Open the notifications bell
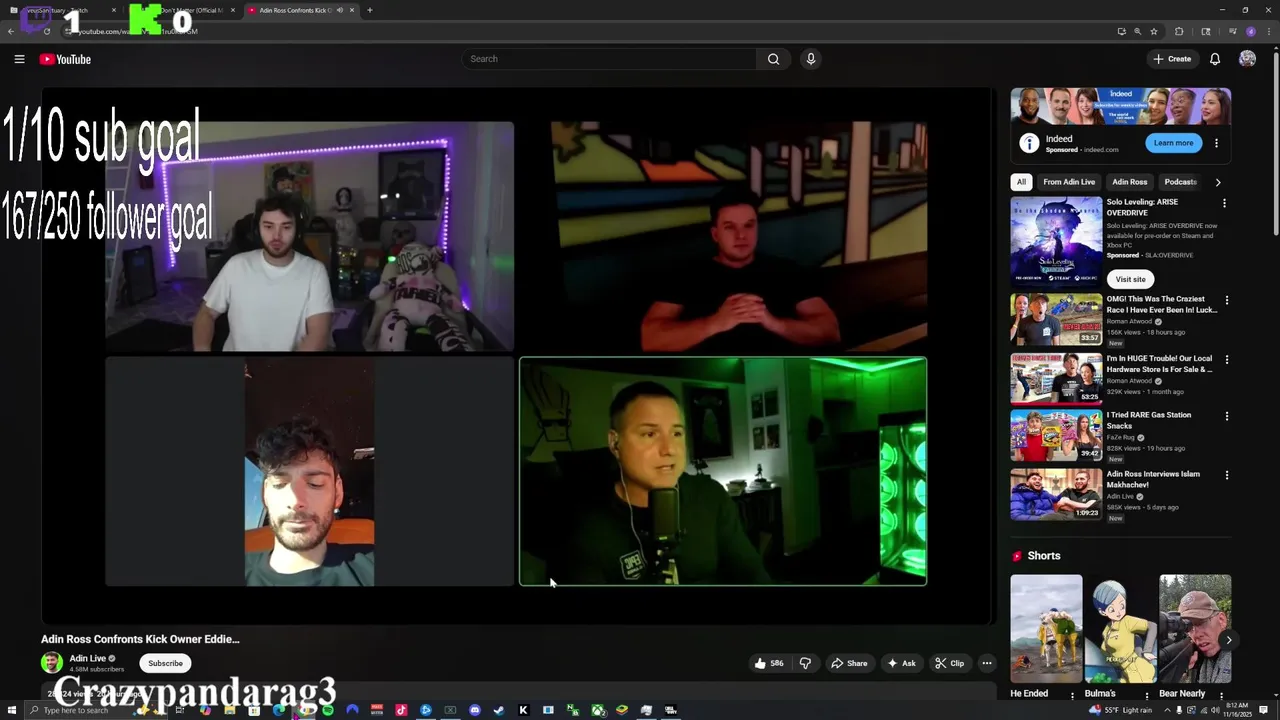 coord(1215,59)
